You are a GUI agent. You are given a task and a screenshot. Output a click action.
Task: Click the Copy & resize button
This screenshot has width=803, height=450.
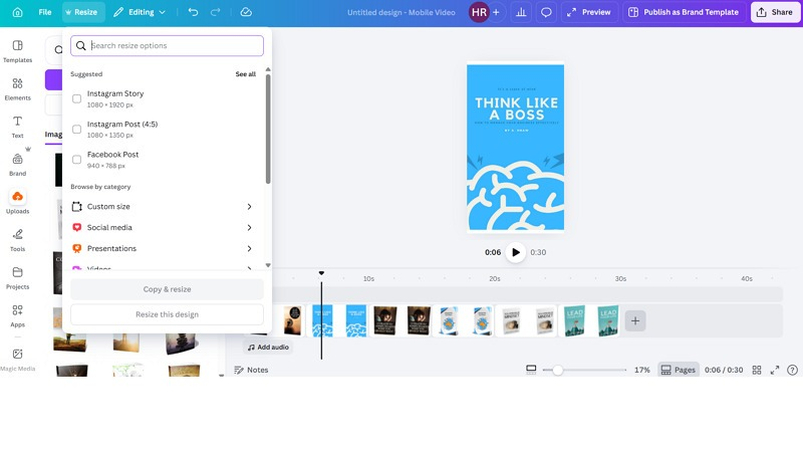tap(167, 289)
